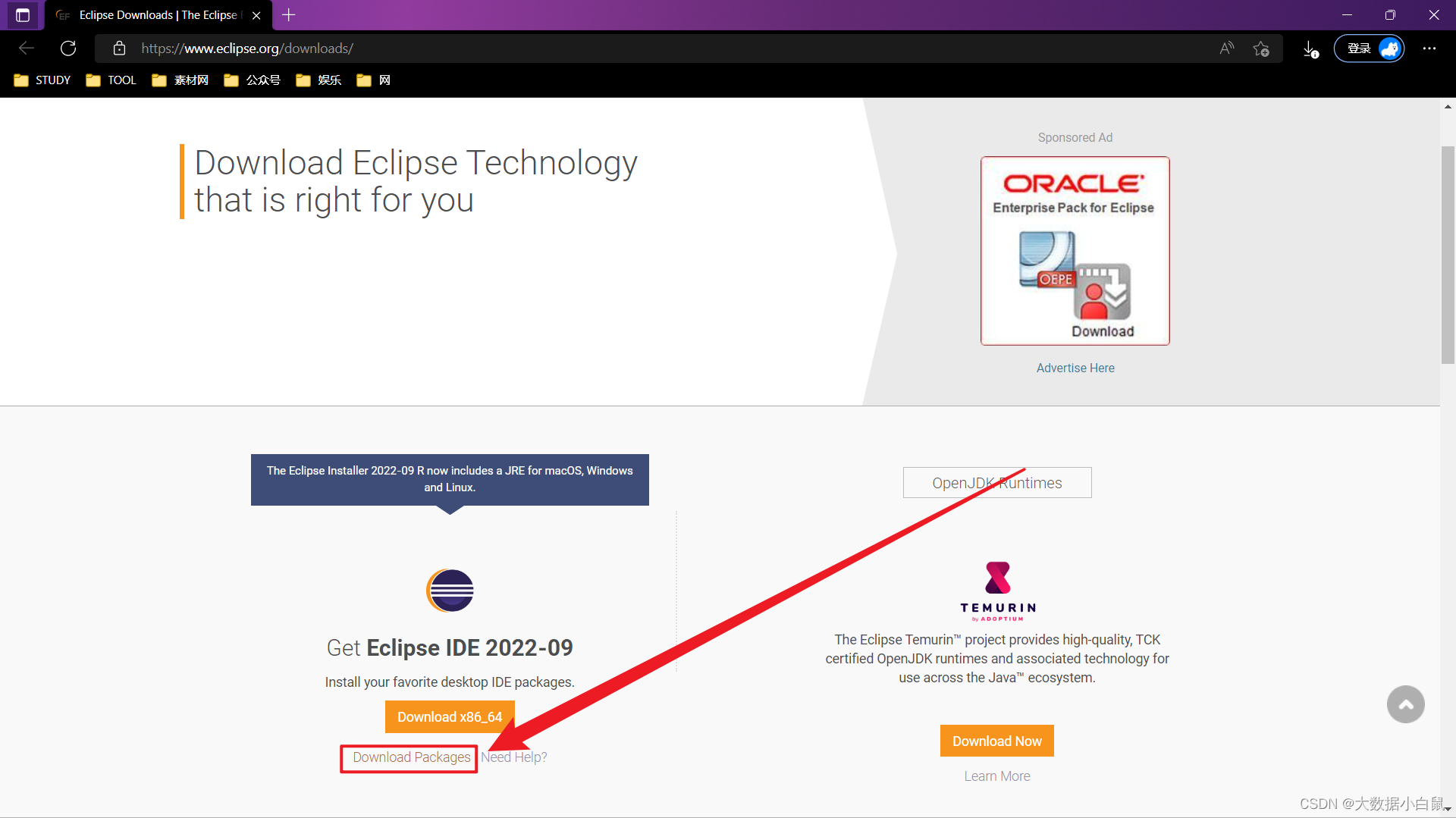View site info via the lock icon

(119, 49)
